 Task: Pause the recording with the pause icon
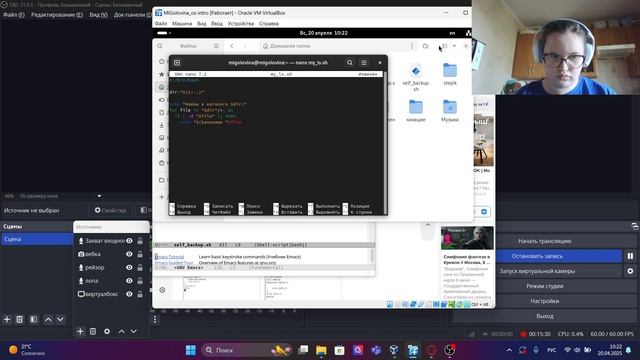click(630, 256)
